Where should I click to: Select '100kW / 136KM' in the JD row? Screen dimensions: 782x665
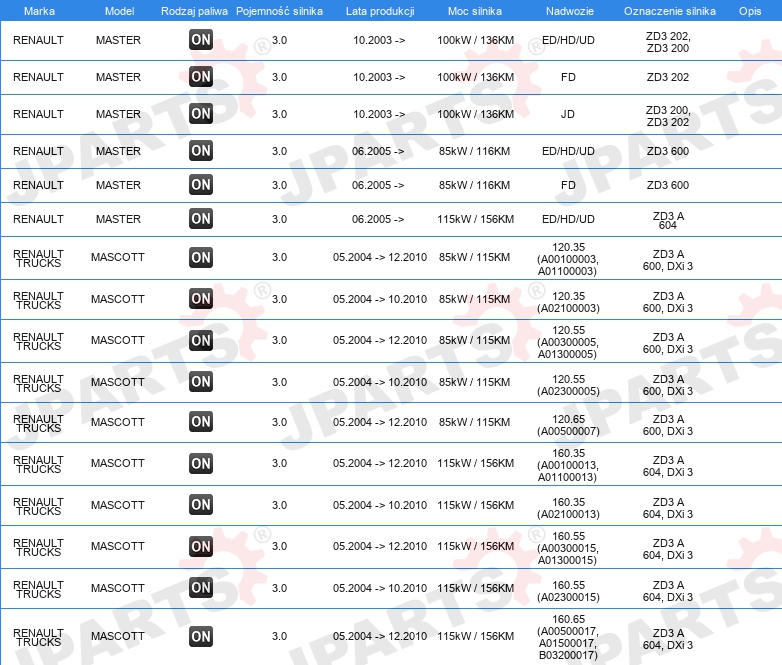(475, 114)
